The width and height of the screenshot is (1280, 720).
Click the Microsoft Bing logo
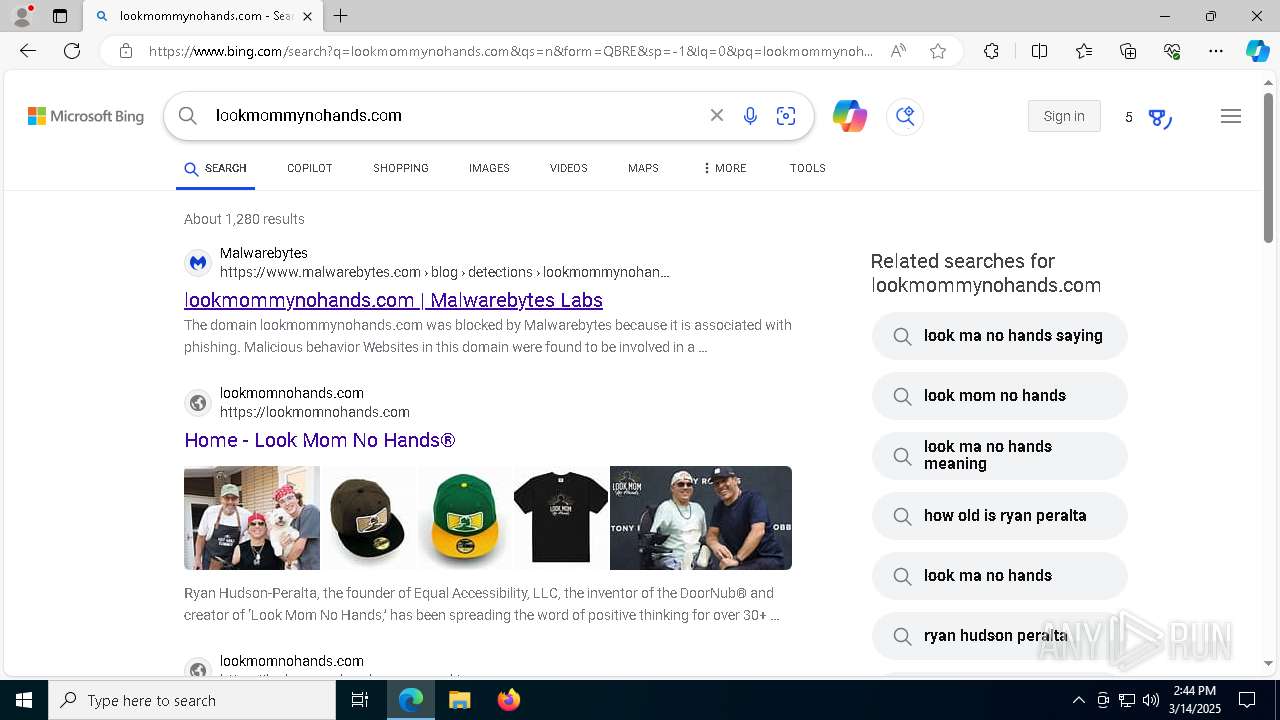pos(86,116)
